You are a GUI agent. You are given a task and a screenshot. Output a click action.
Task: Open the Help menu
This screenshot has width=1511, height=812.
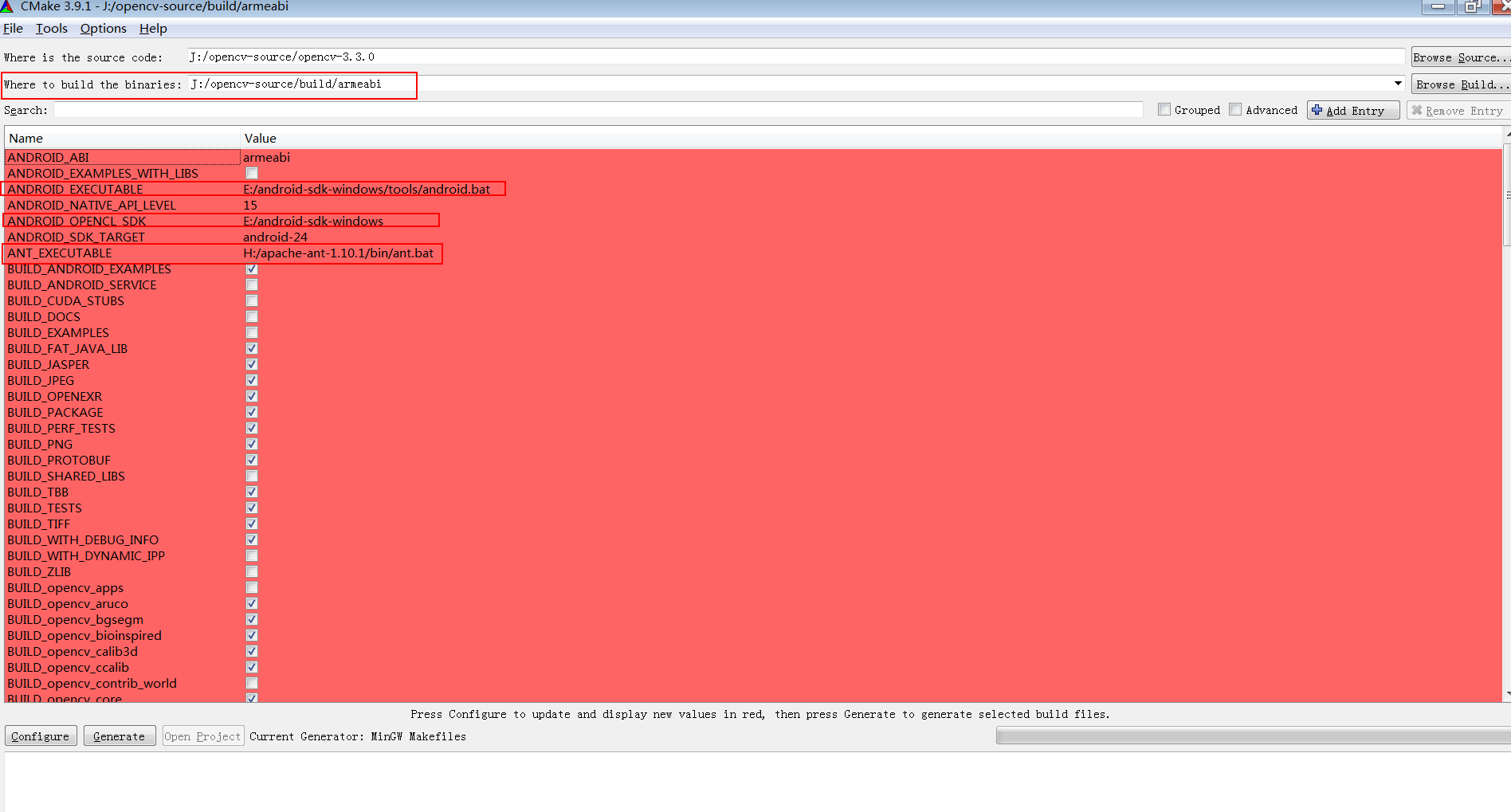153,29
